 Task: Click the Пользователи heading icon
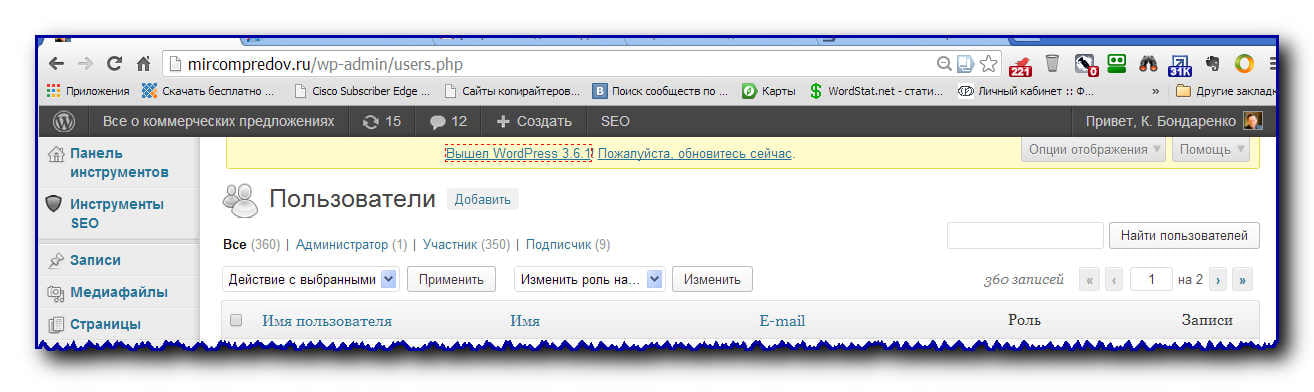pos(241,199)
